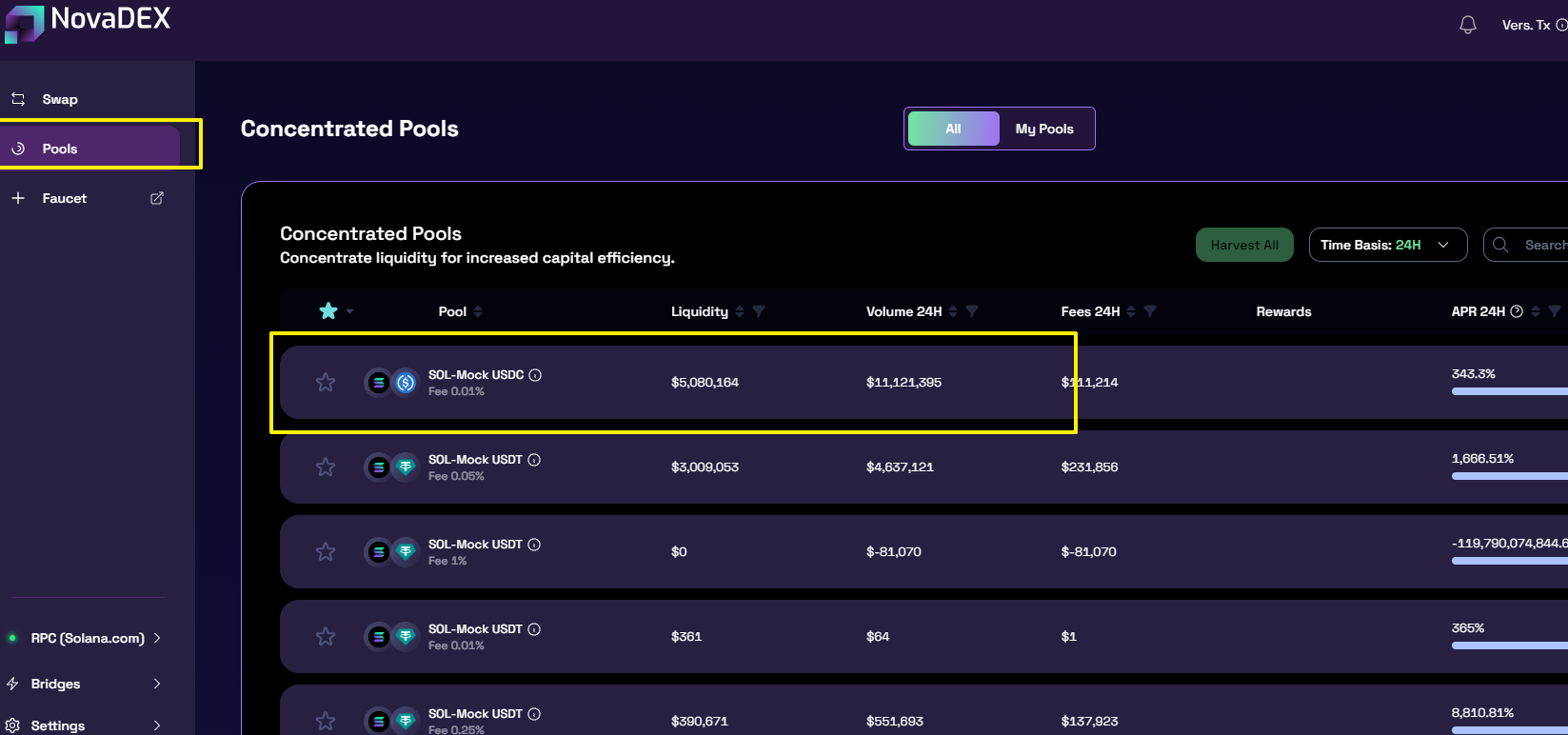This screenshot has height=735, width=1568.
Task: Expand the favorites filter caret
Action: (x=349, y=311)
